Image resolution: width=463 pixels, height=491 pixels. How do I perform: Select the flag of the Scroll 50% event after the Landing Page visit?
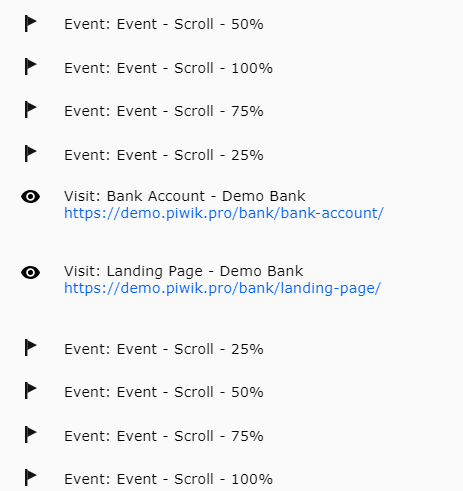coord(30,391)
